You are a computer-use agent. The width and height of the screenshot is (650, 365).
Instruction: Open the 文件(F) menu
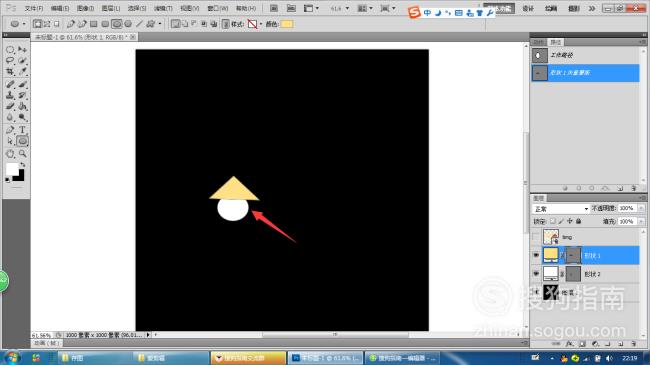click(x=34, y=8)
